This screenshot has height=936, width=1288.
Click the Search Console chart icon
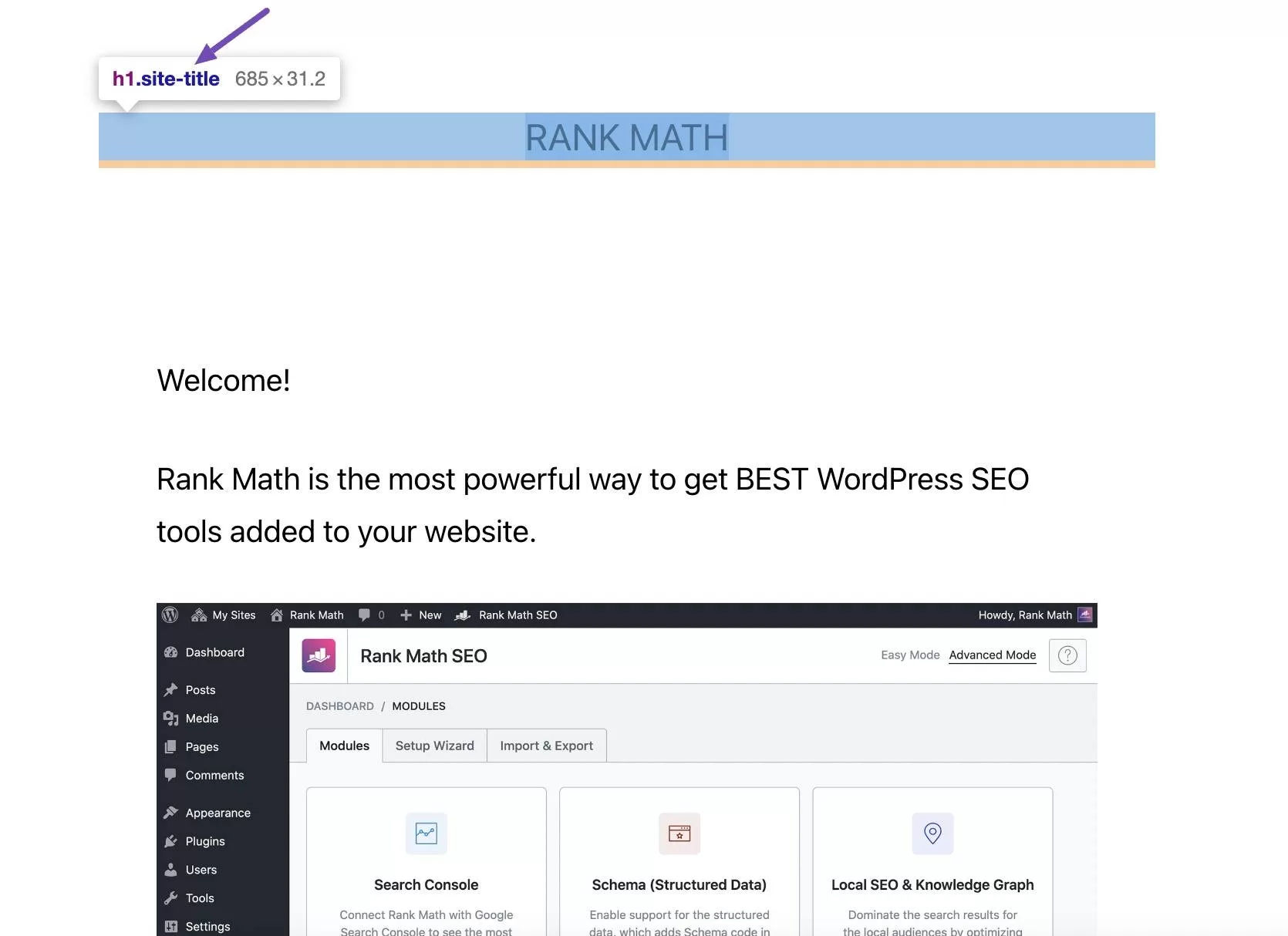[x=427, y=833]
